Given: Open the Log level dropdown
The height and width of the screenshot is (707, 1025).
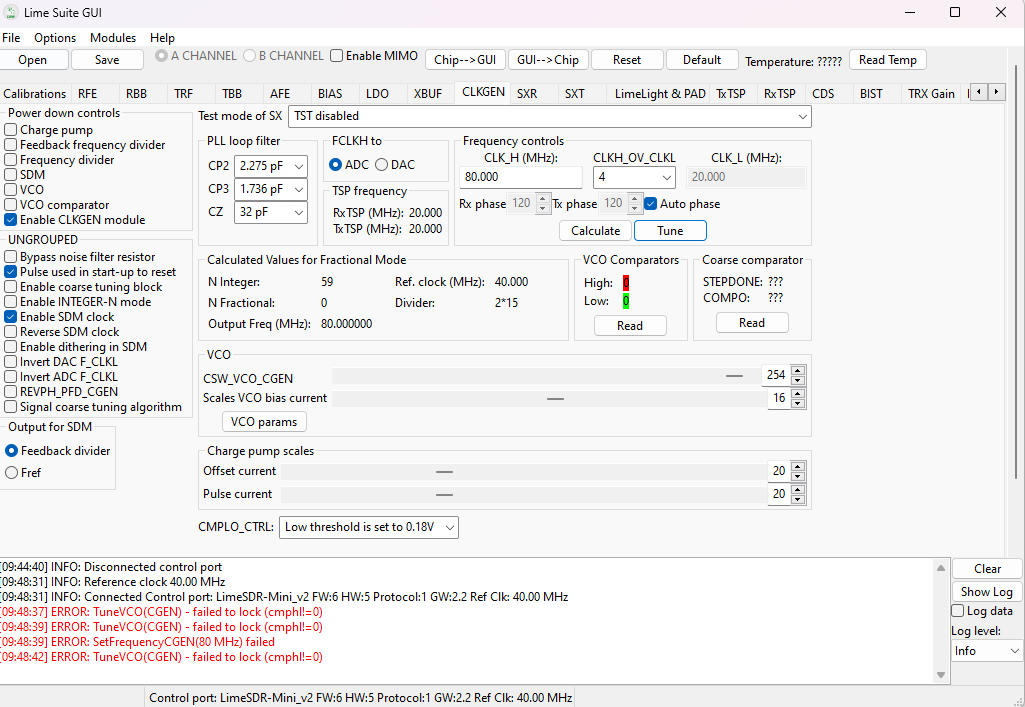Looking at the screenshot, I should (986, 651).
